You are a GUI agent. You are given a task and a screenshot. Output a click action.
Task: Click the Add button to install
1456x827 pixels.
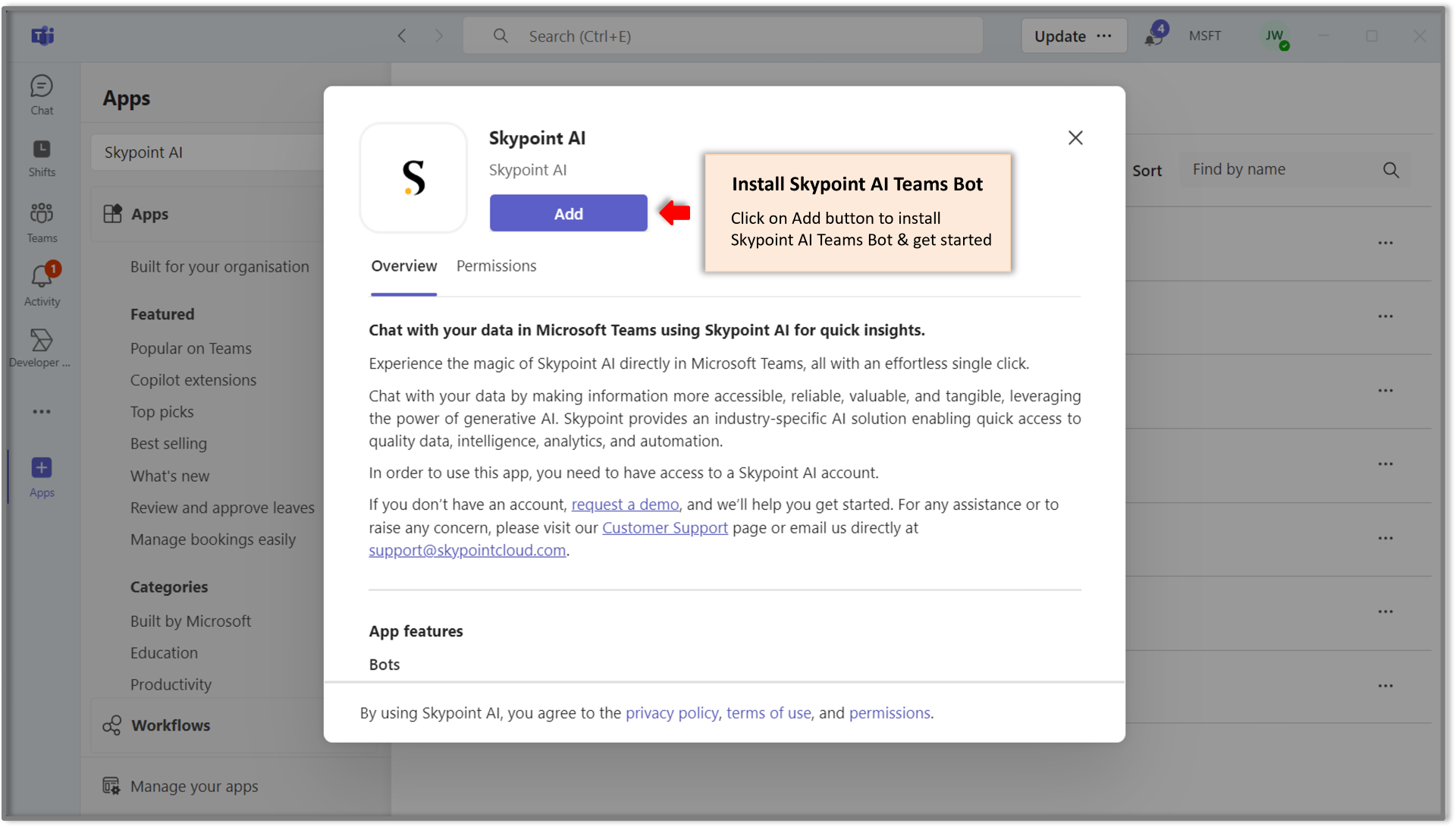click(568, 214)
